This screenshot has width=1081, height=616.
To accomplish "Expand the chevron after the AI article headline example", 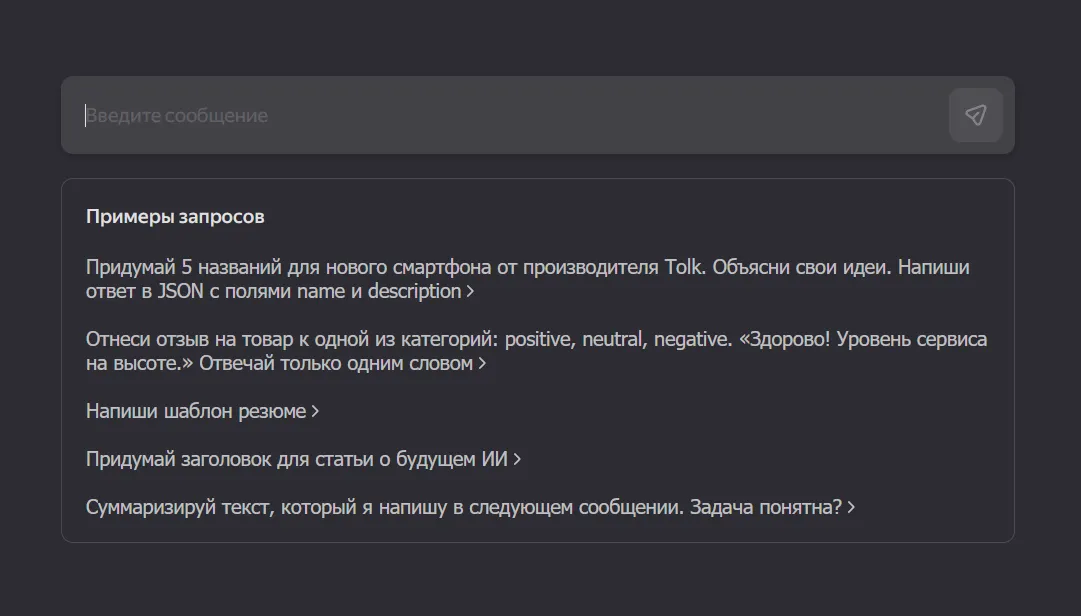I will [x=516, y=459].
